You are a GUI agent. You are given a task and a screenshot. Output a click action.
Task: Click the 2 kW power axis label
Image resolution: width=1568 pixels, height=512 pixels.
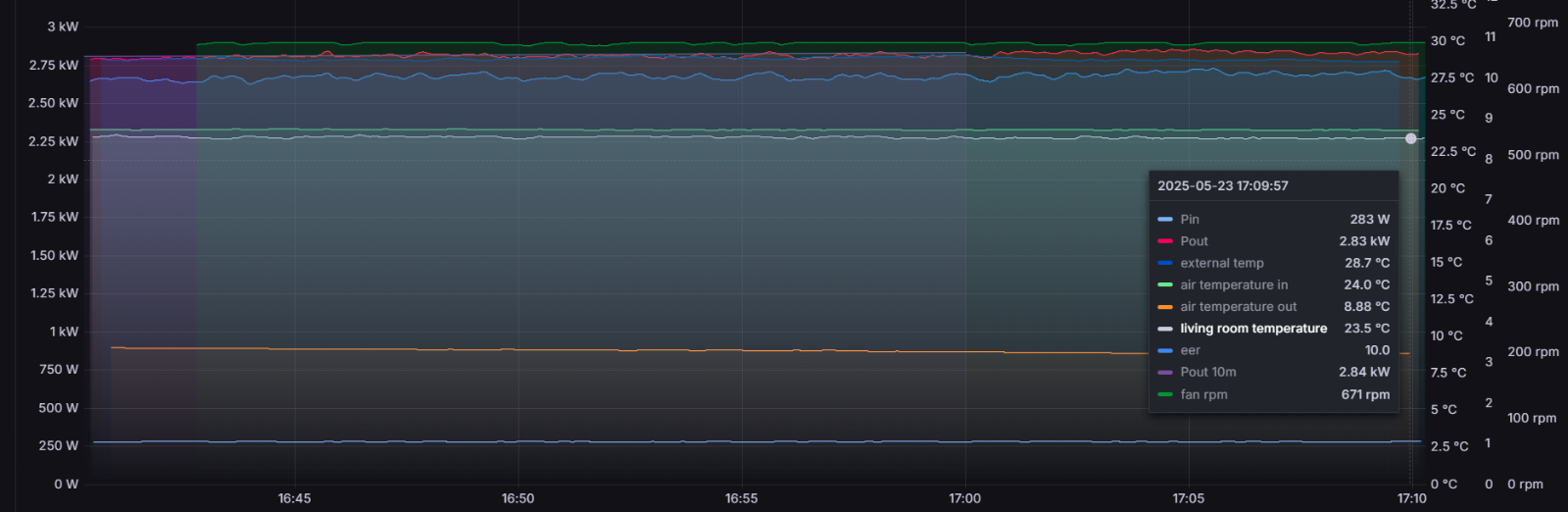tap(63, 179)
